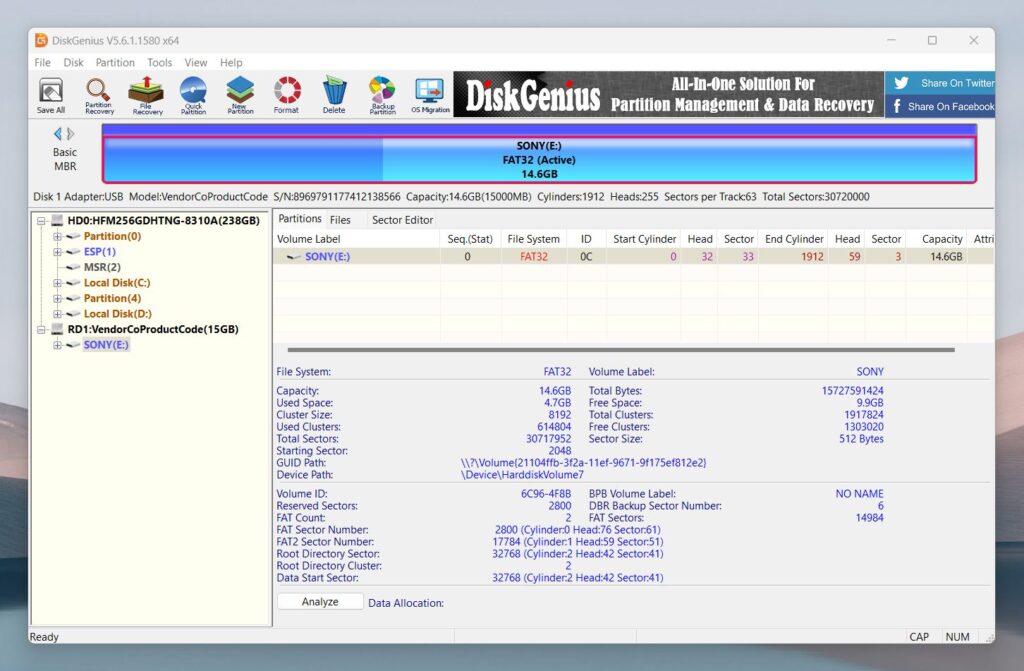Start the OS Migration tool

coord(429,94)
